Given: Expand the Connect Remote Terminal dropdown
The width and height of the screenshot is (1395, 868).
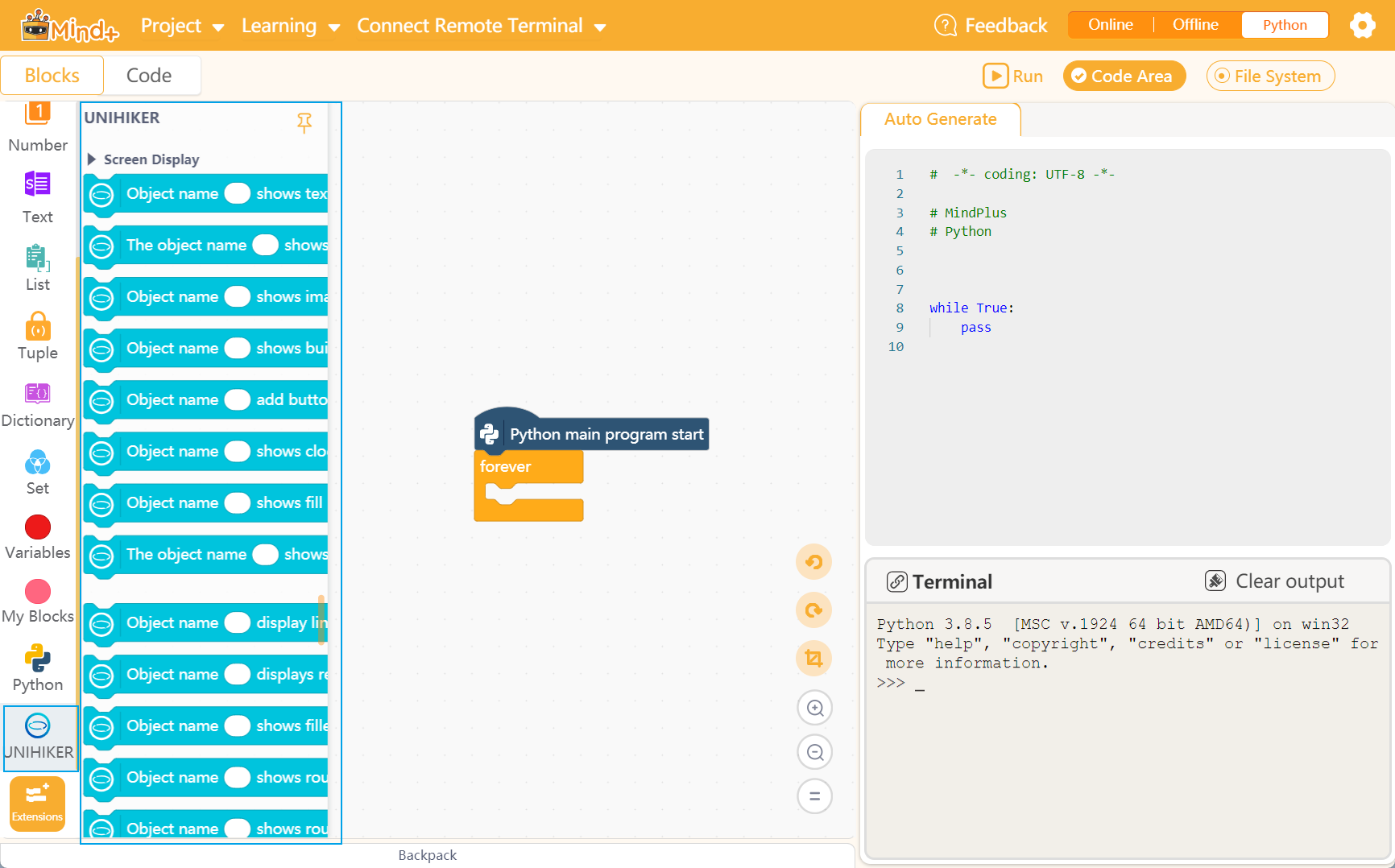Looking at the screenshot, I should [481, 25].
